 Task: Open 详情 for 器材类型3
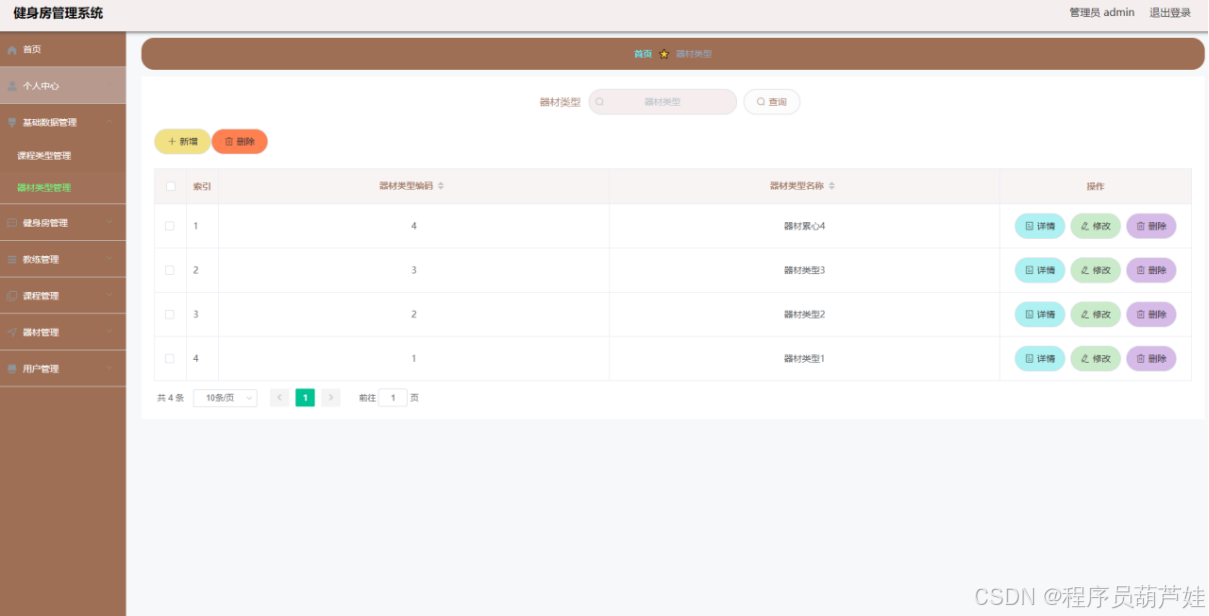point(1040,270)
